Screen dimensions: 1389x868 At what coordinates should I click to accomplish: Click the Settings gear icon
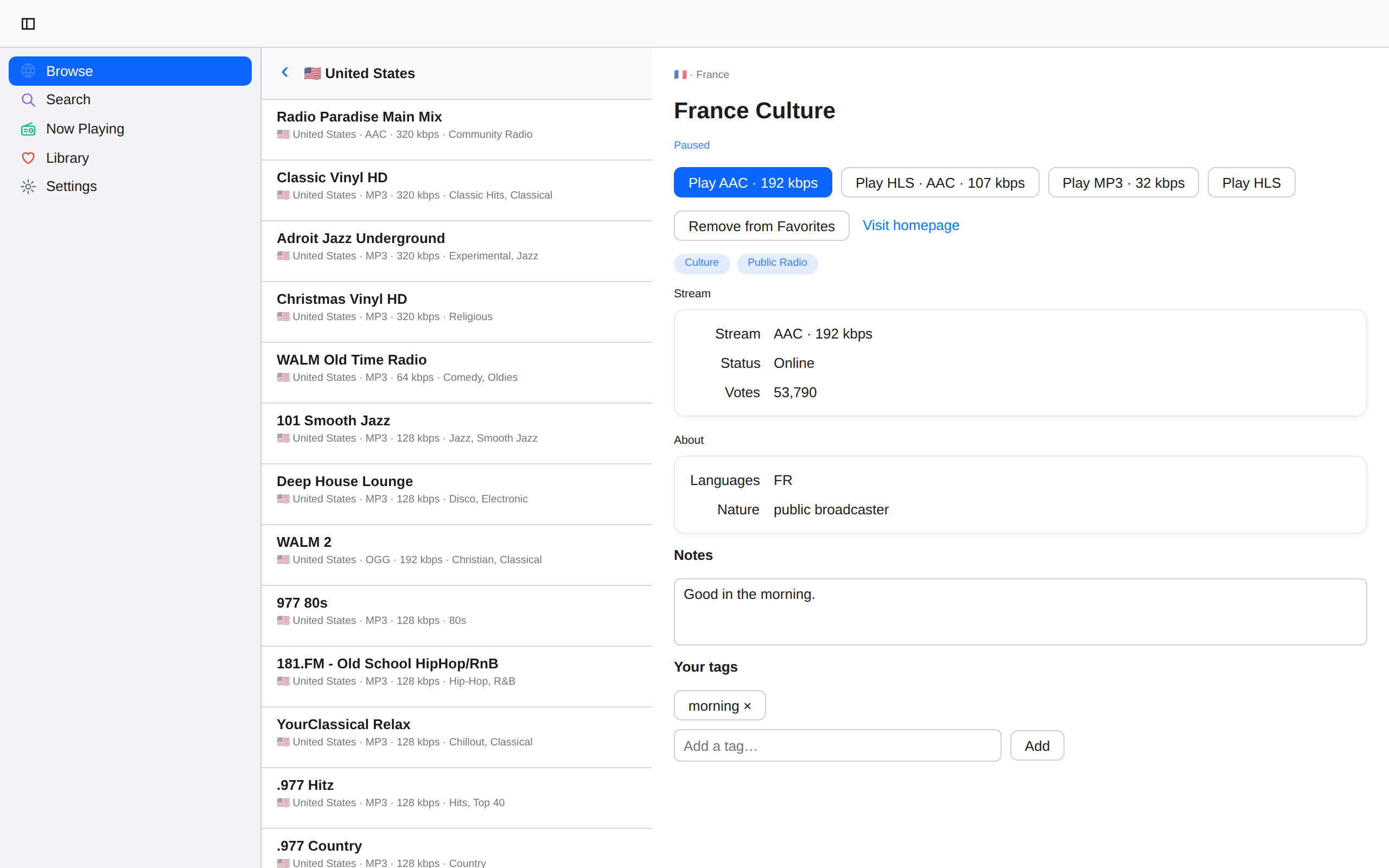pos(28,187)
